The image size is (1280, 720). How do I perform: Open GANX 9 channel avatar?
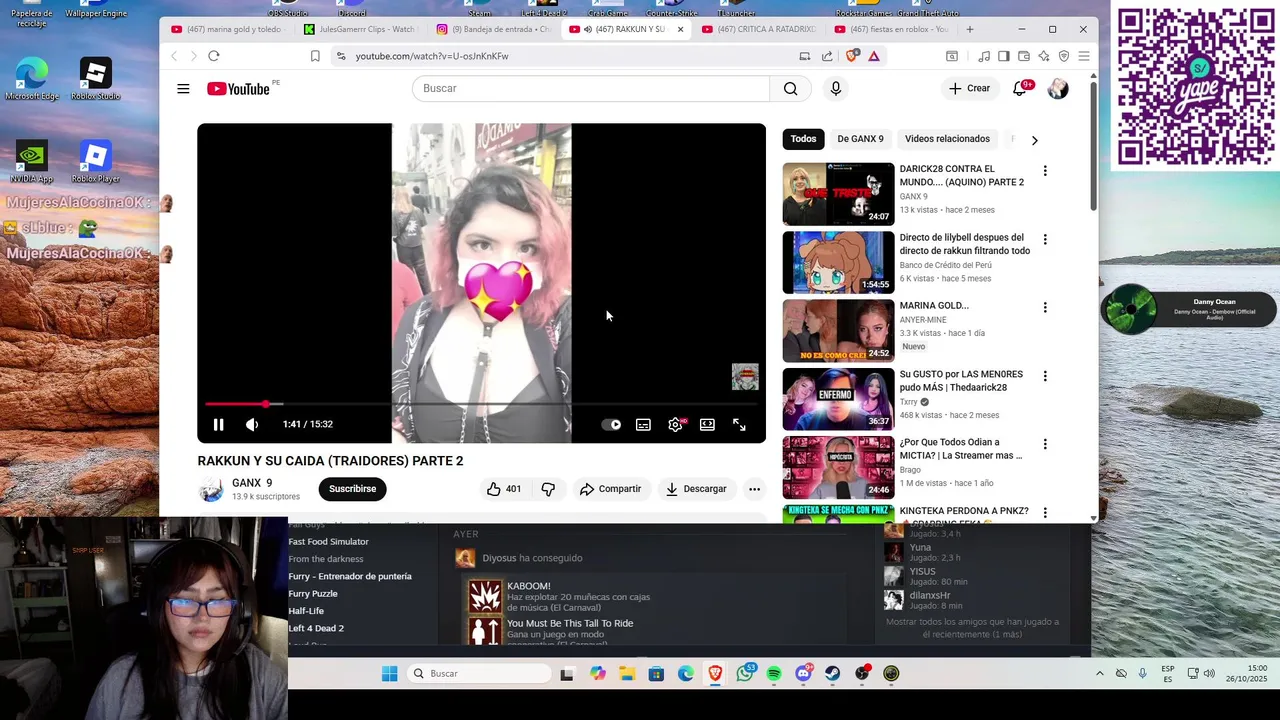click(x=211, y=489)
